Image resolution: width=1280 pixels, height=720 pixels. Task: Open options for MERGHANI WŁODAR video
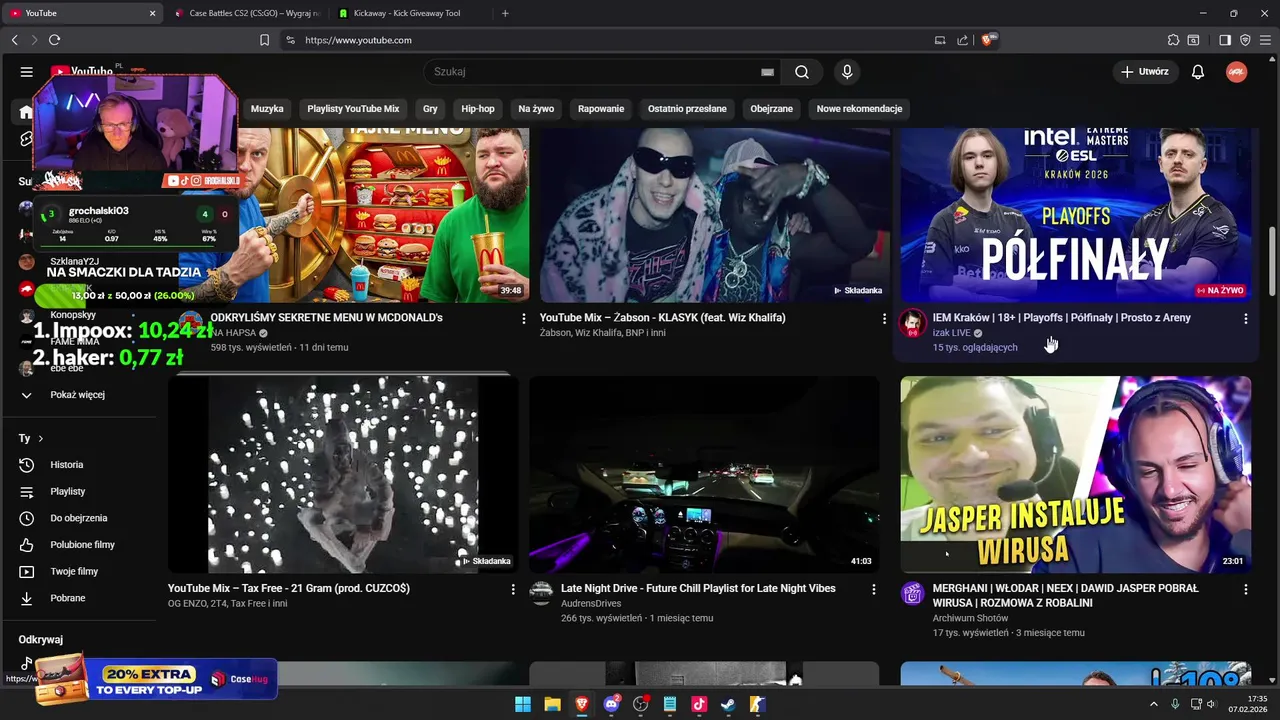pos(1245,589)
